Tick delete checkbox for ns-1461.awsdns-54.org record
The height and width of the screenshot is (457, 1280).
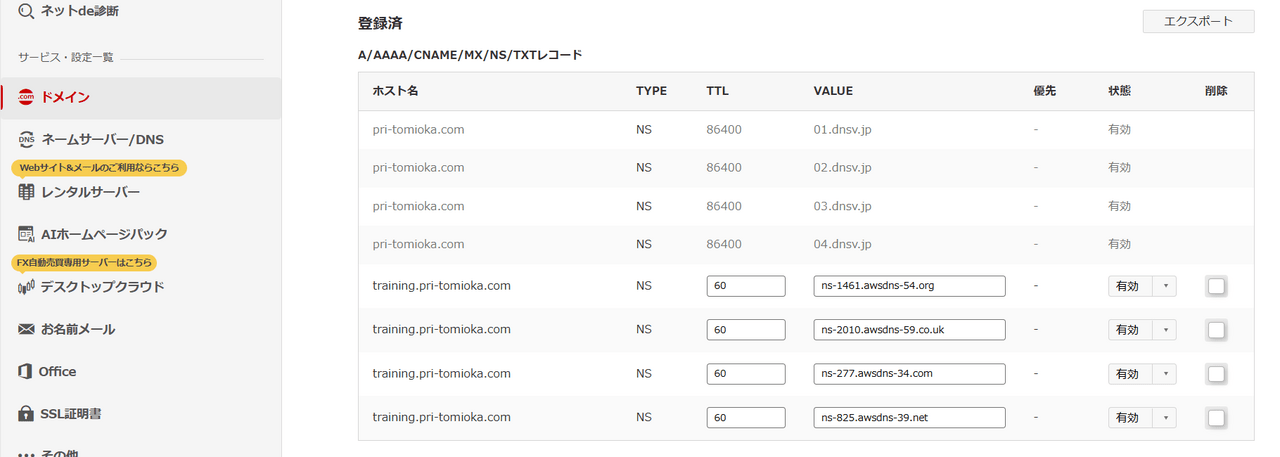tap(1216, 286)
